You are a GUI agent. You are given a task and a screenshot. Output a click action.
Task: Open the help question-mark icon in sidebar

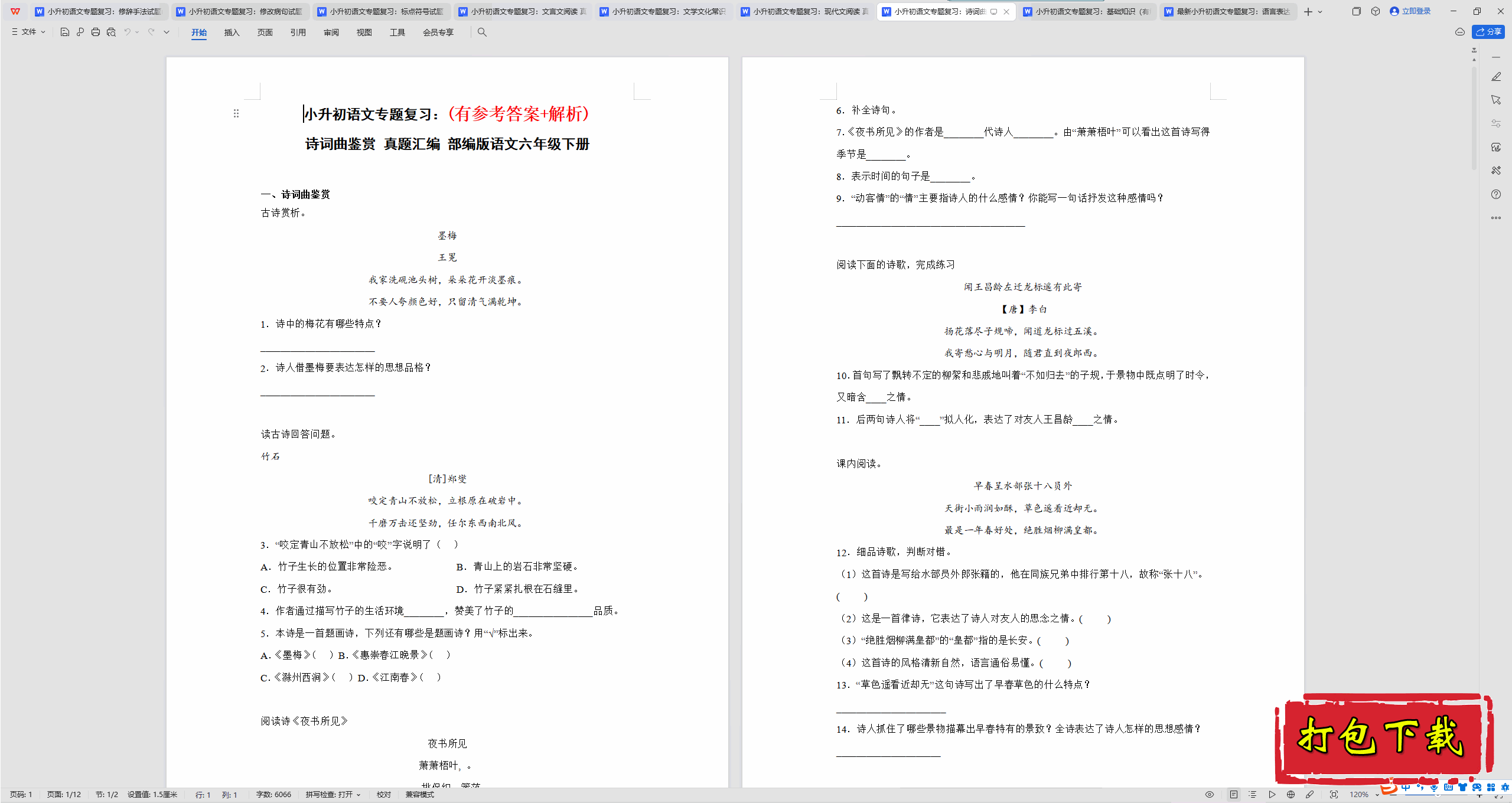1496,194
